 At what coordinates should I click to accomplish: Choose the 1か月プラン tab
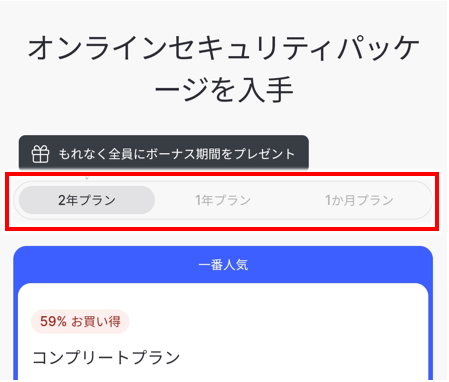[x=359, y=200]
